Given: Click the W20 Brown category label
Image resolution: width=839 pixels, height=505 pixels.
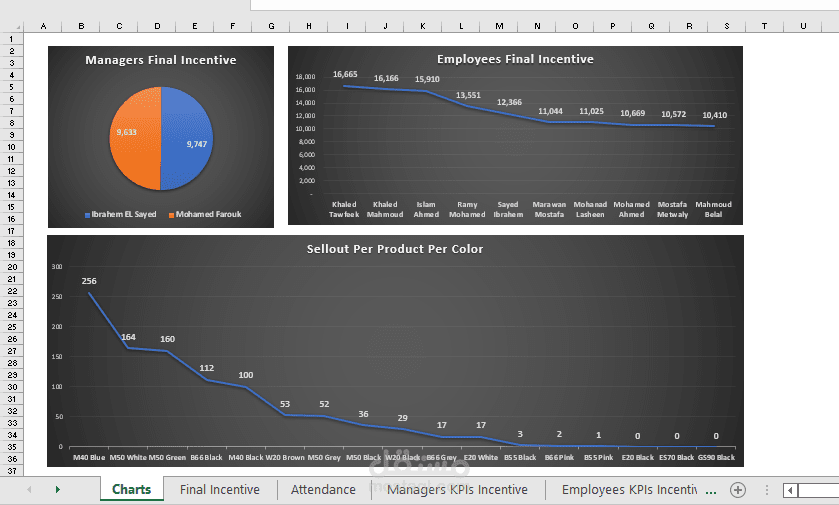Looking at the screenshot, I should click(285, 457).
